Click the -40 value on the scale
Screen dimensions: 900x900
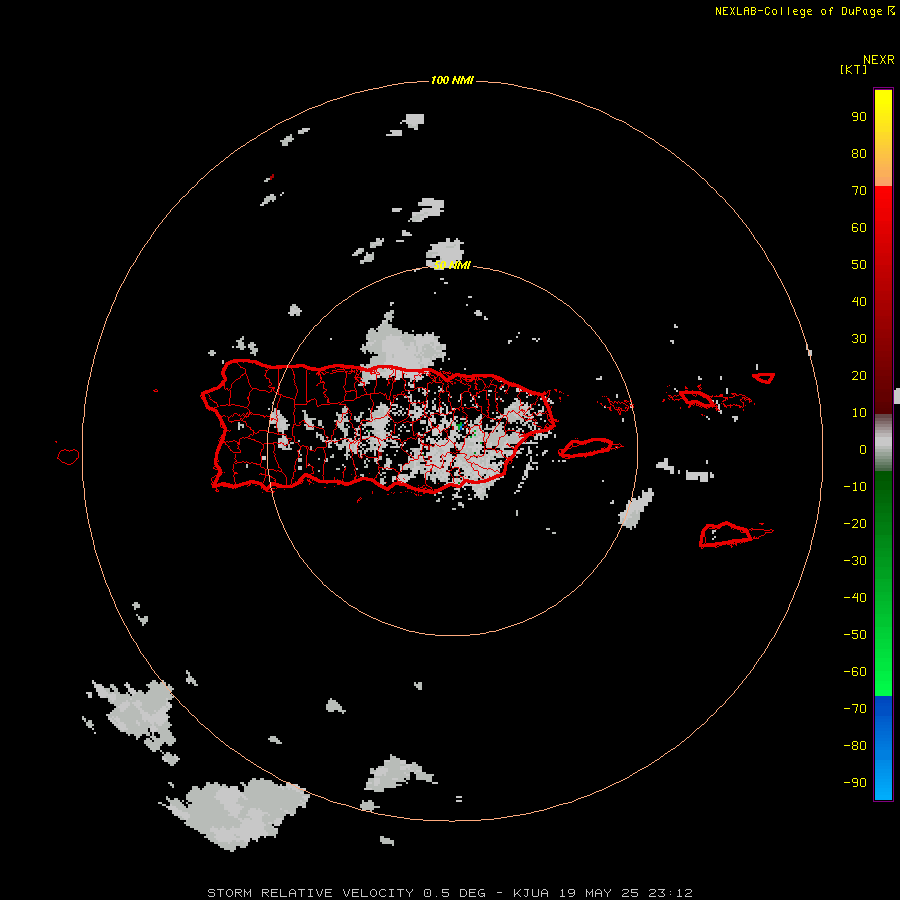click(855, 598)
